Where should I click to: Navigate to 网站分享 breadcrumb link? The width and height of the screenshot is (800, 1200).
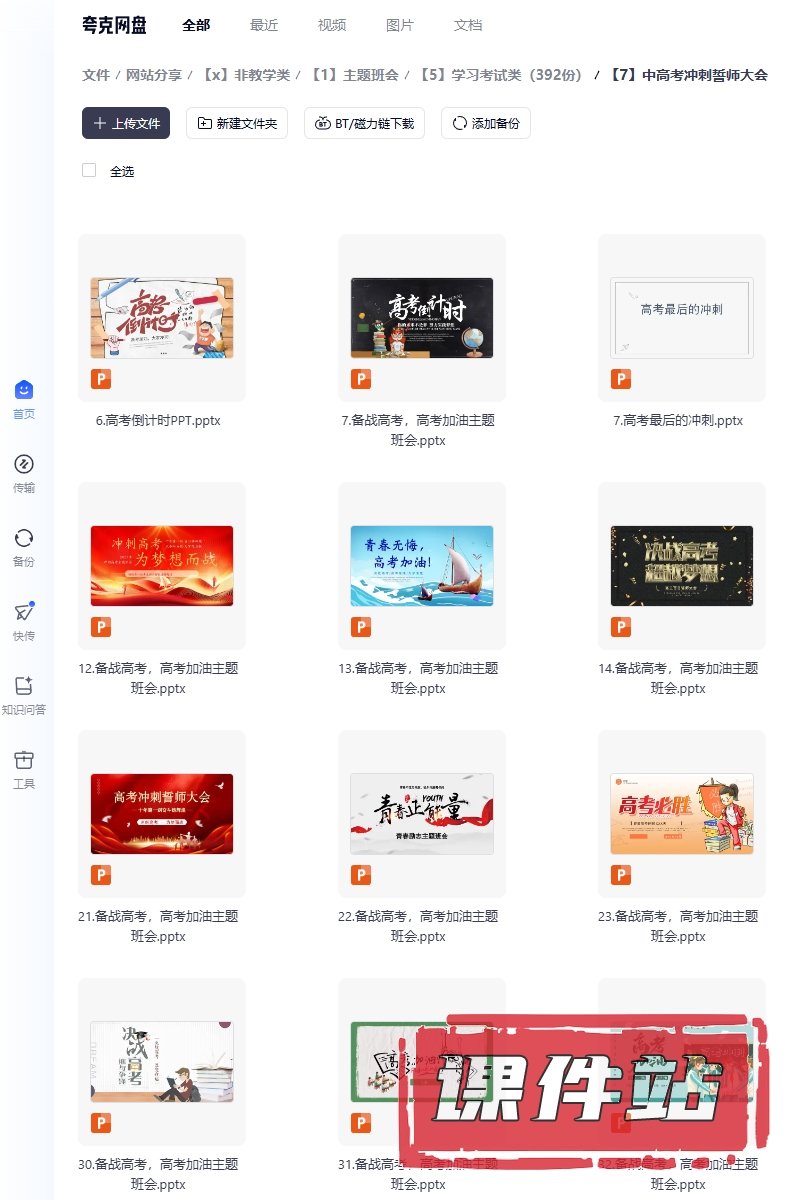tap(154, 75)
